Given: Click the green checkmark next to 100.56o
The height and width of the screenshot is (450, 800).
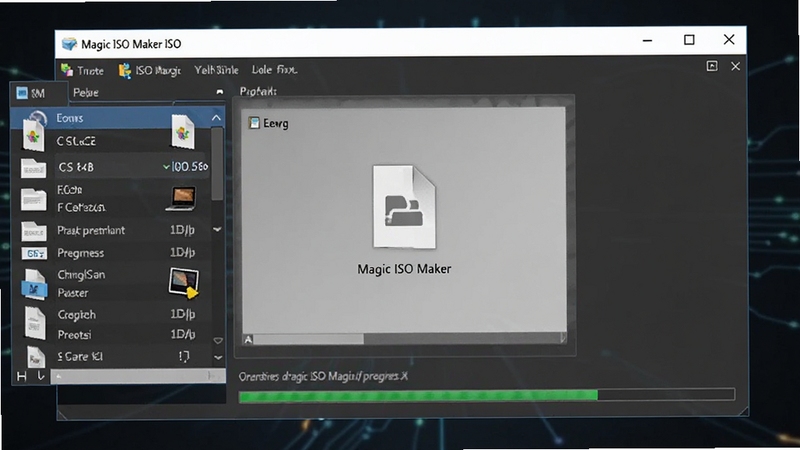Looking at the screenshot, I should 166,167.
